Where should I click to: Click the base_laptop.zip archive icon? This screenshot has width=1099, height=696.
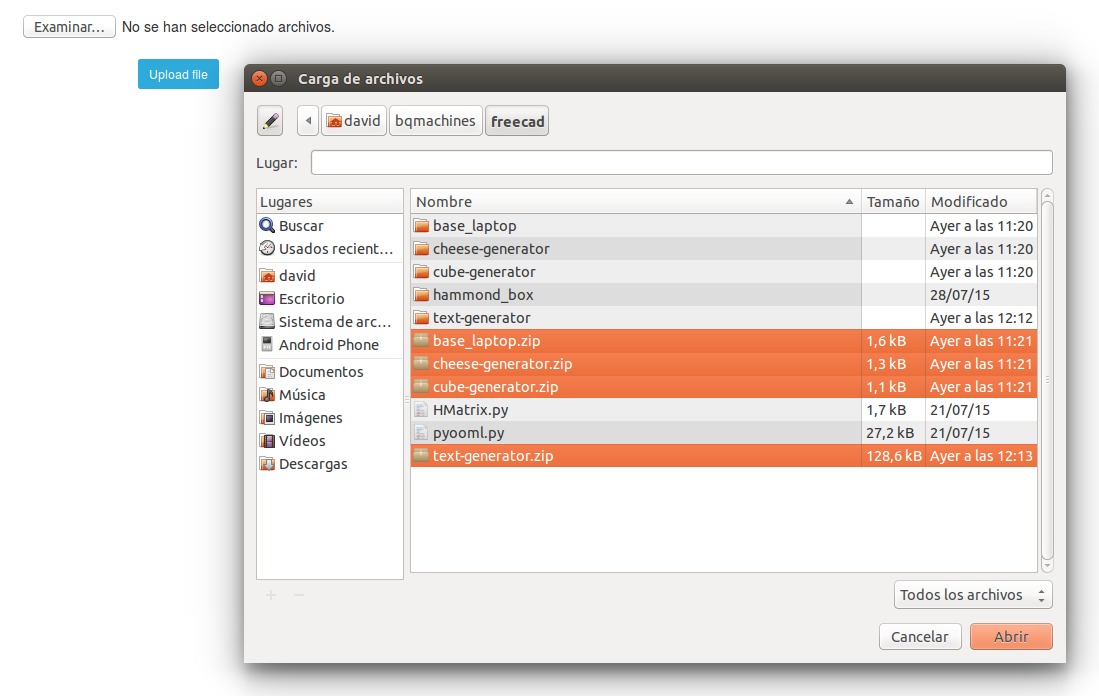(x=421, y=341)
